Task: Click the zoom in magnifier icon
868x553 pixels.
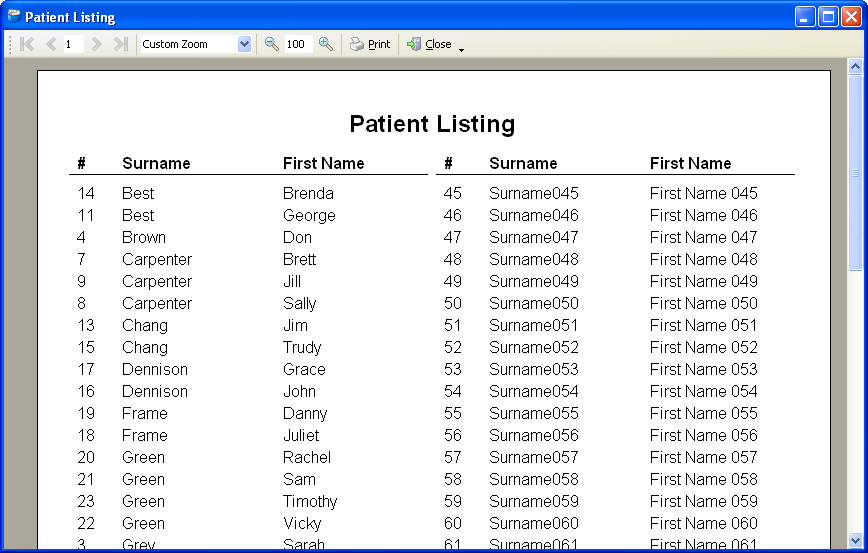Action: (326, 44)
